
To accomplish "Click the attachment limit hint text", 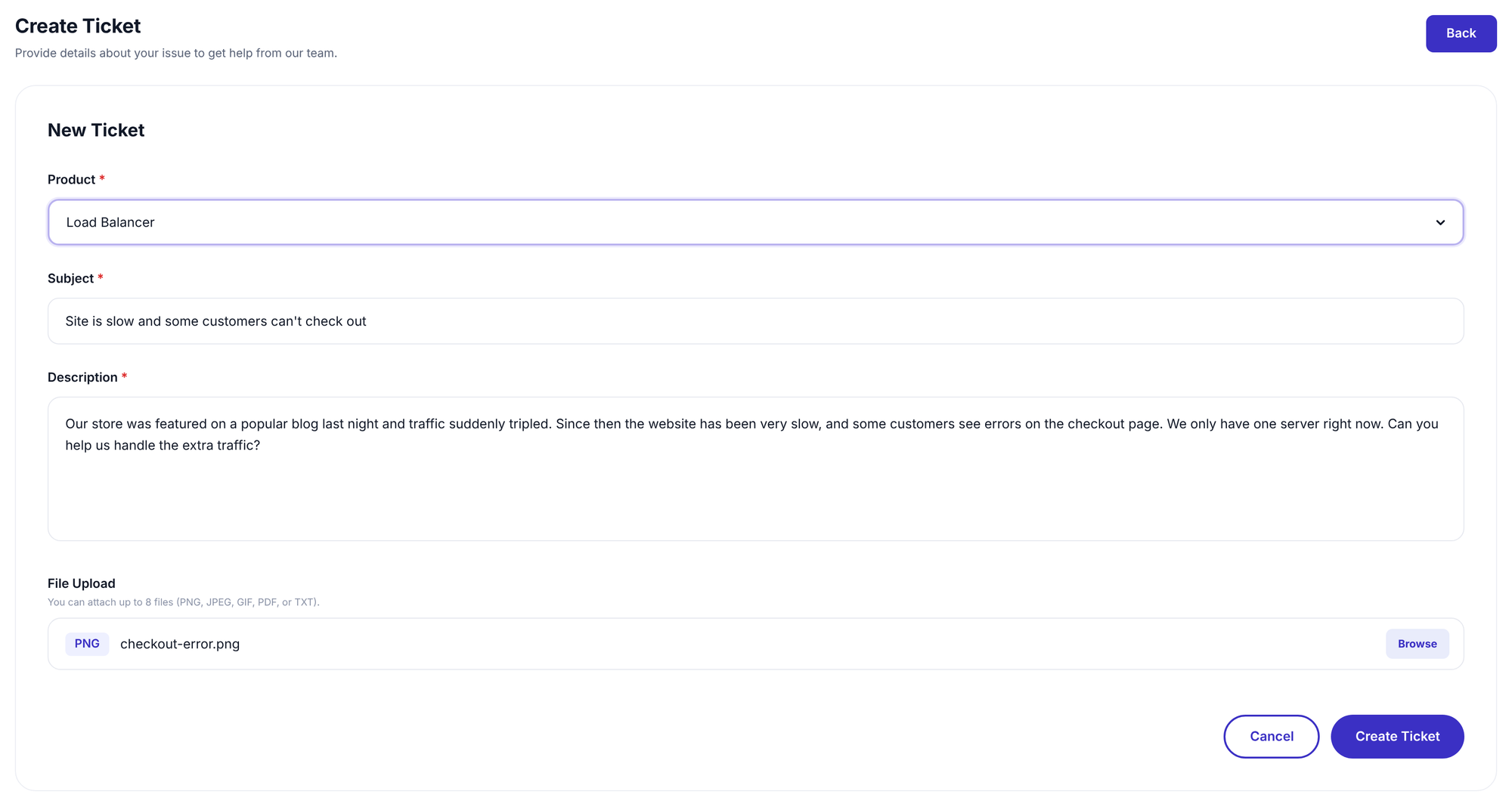I will tap(184, 602).
